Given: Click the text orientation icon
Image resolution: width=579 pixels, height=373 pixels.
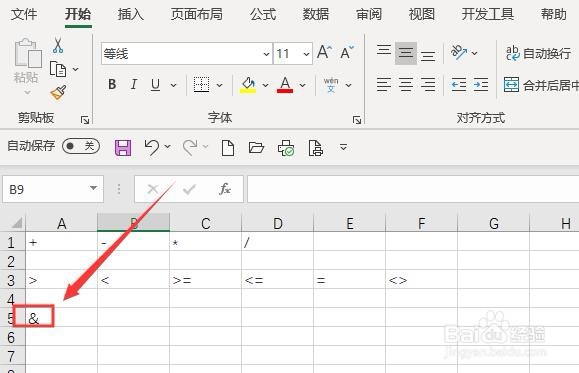Looking at the screenshot, I should [x=459, y=52].
